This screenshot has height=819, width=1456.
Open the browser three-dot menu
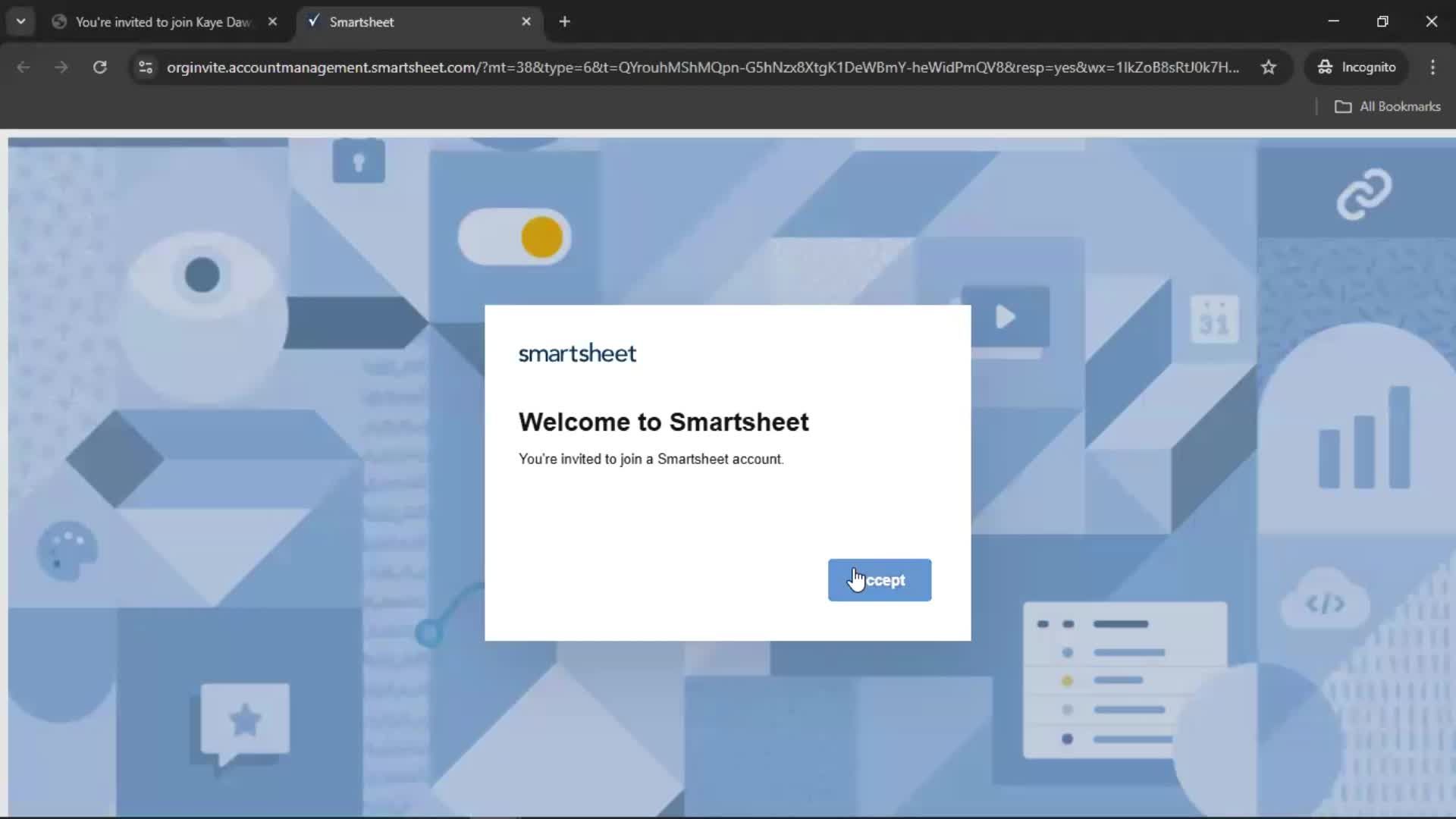[x=1432, y=67]
